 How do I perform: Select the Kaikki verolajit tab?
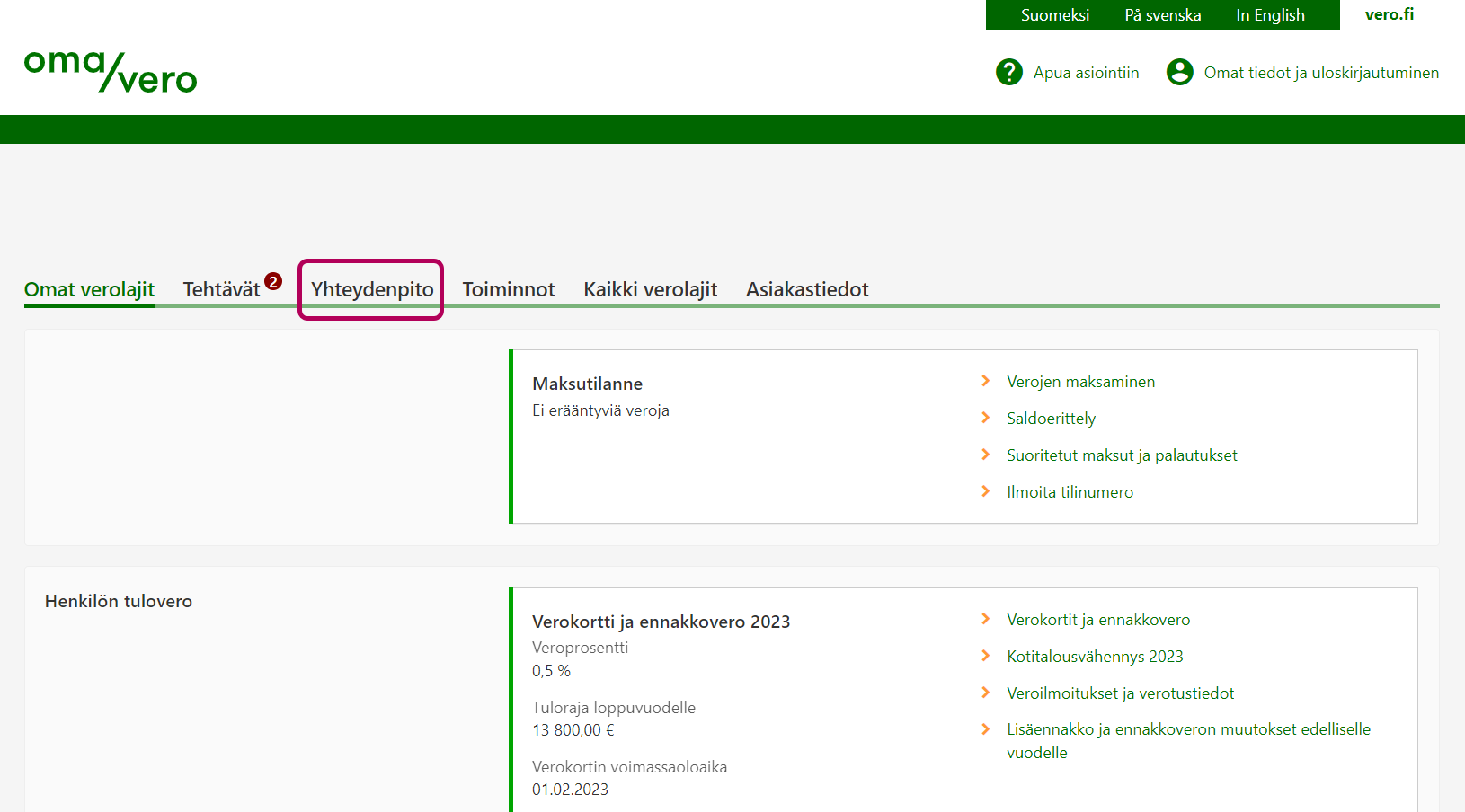click(650, 289)
